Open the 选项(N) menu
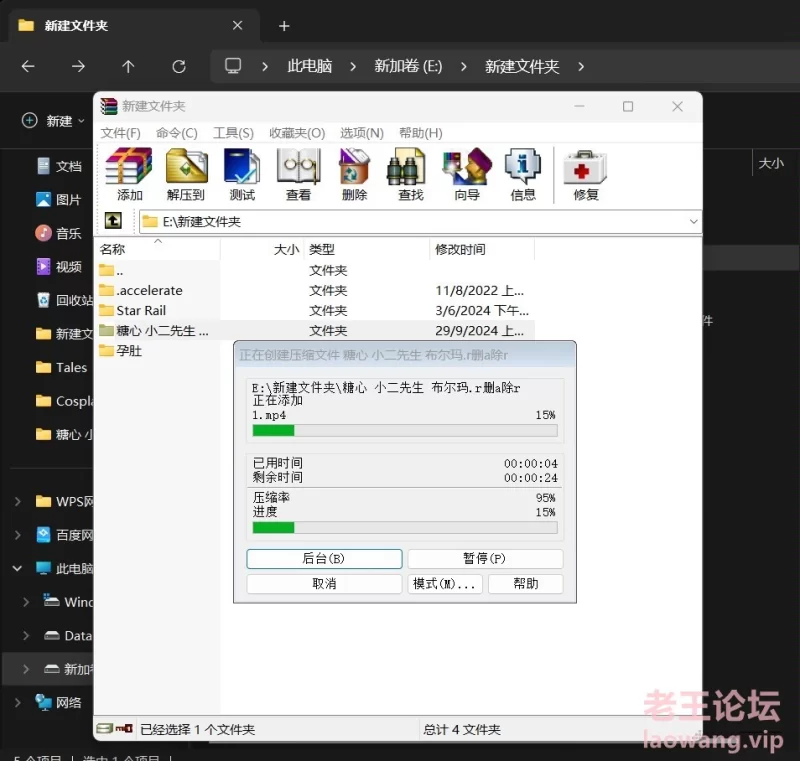The image size is (800, 761). tap(361, 133)
